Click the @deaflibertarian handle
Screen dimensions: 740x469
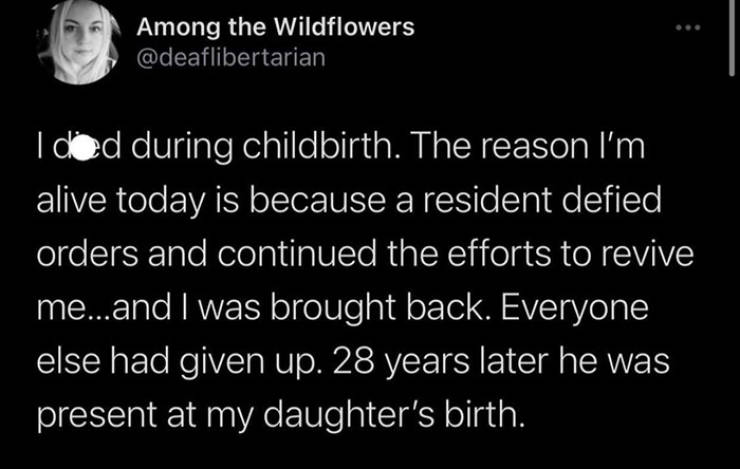pyautogui.click(x=231, y=58)
